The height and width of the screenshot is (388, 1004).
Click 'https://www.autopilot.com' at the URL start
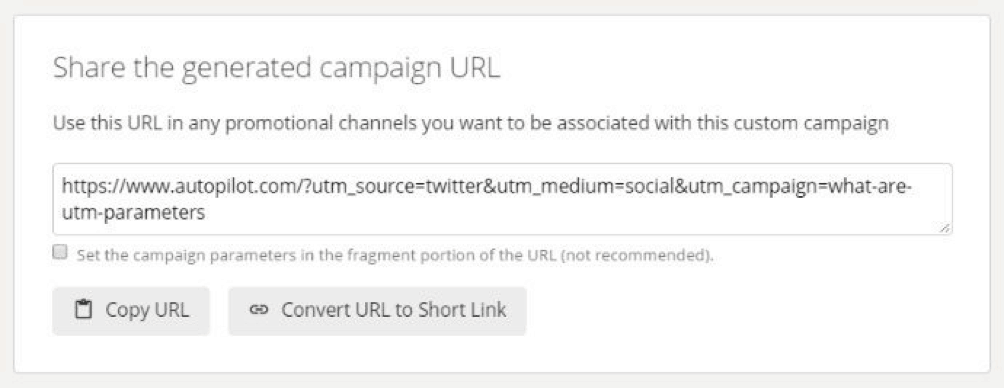(x=166, y=188)
